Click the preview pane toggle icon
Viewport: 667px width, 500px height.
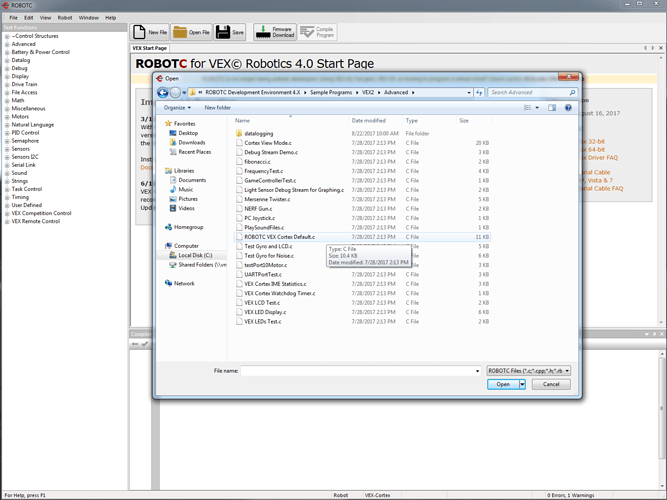pos(552,108)
